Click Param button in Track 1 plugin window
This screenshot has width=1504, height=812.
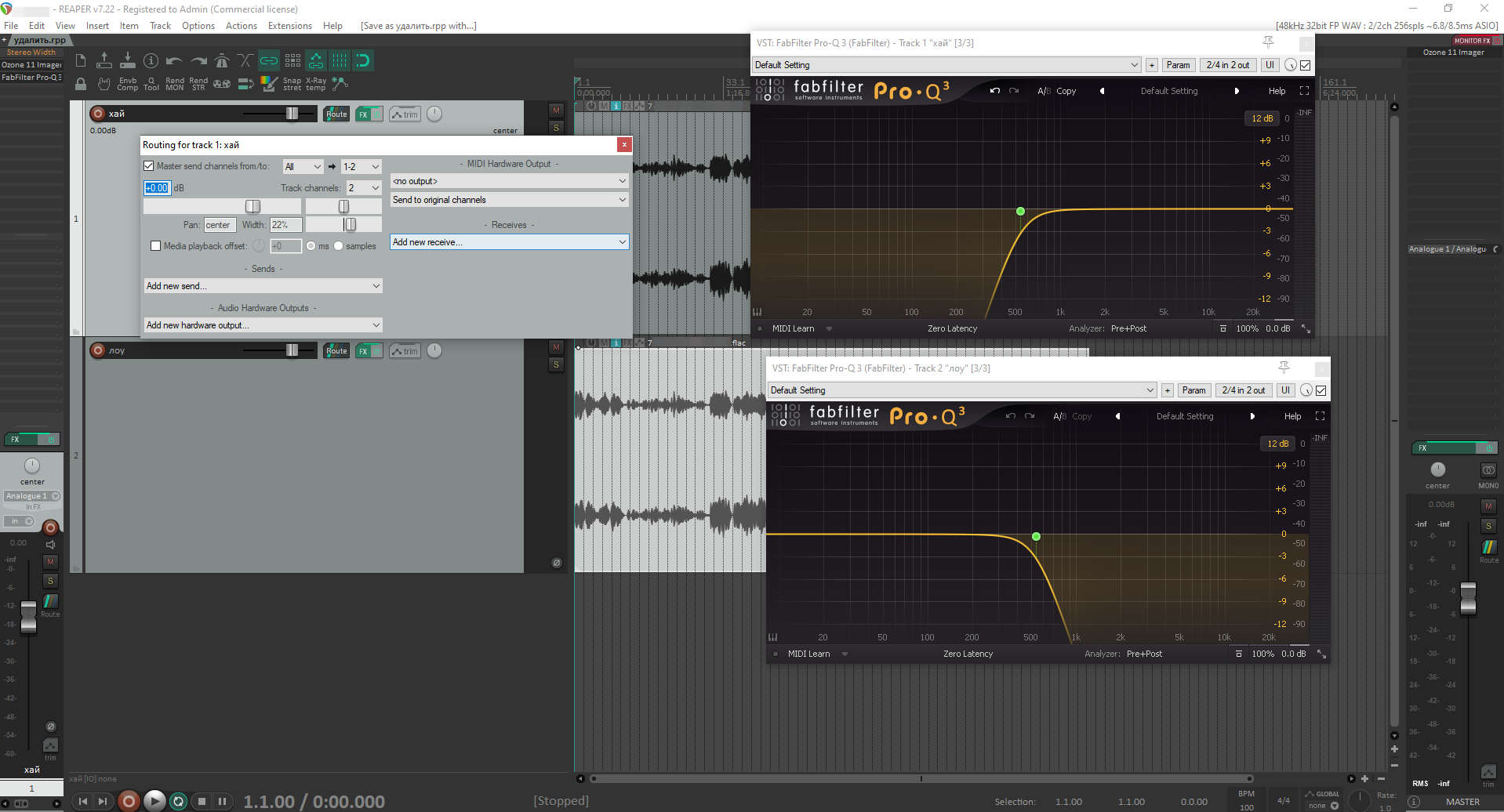1178,65
